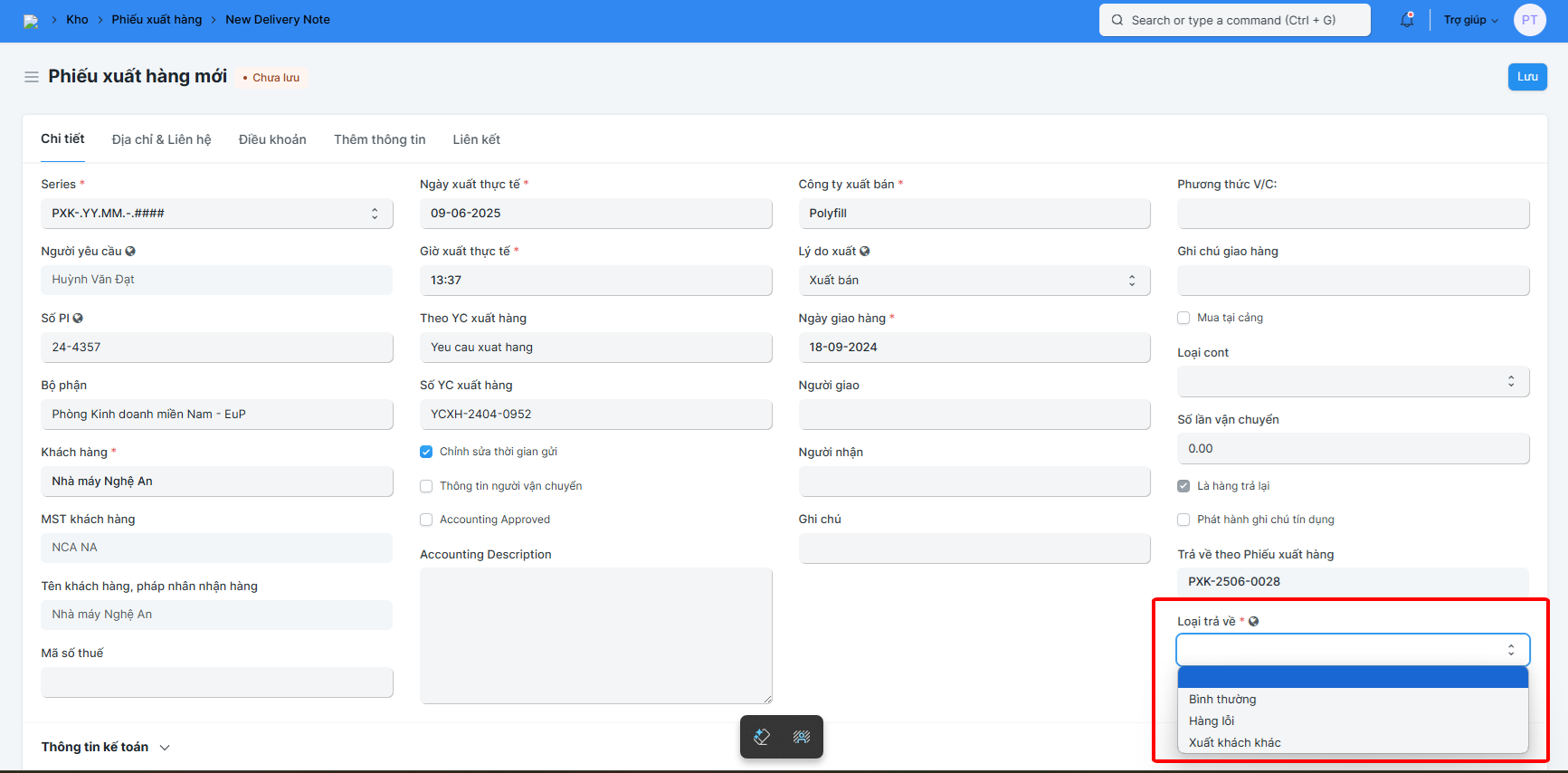Viewport: 1568px width, 773px height.
Task: Open the Series dropdown
Action: pos(216,214)
